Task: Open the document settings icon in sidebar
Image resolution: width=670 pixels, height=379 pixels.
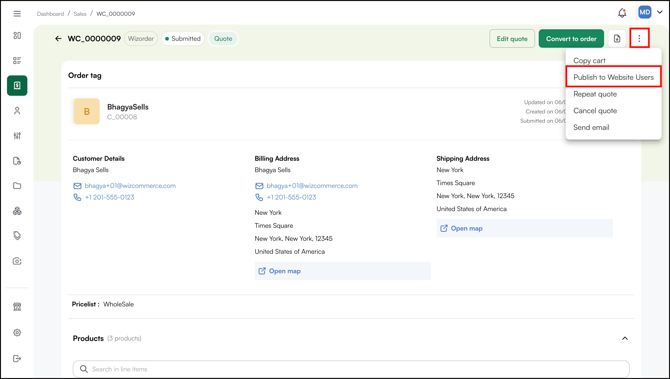Action: click(x=17, y=161)
